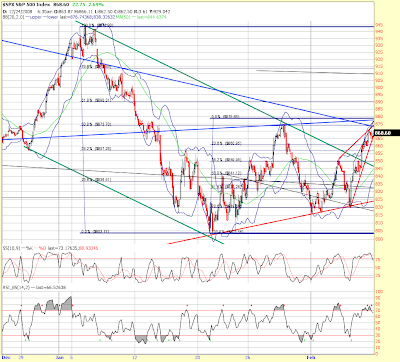This screenshot has width=400, height=362.
Task: Click the "850" price axis label
Action: pyautogui.click(x=379, y=161)
